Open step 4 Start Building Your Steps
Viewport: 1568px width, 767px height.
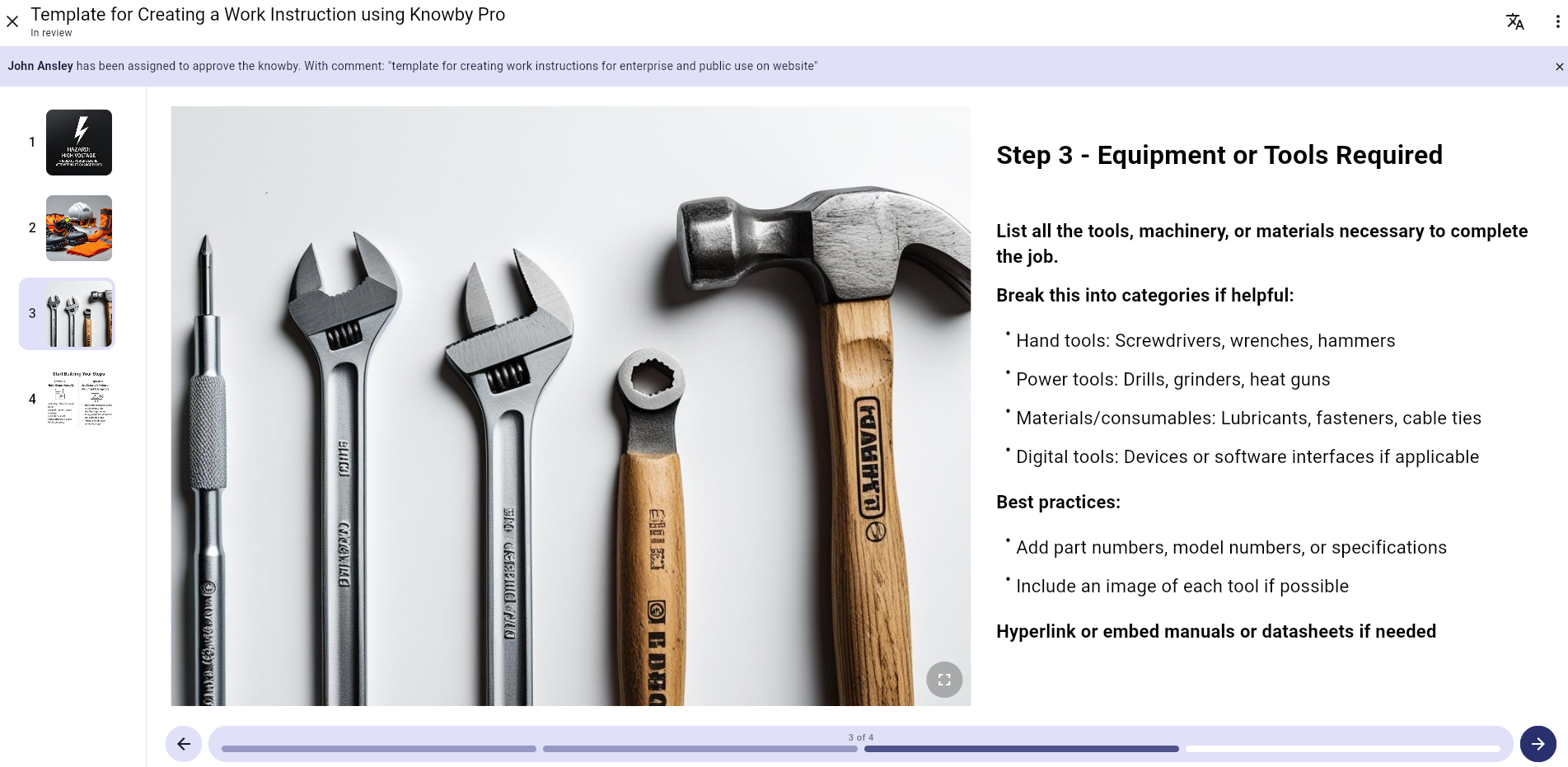[78, 399]
